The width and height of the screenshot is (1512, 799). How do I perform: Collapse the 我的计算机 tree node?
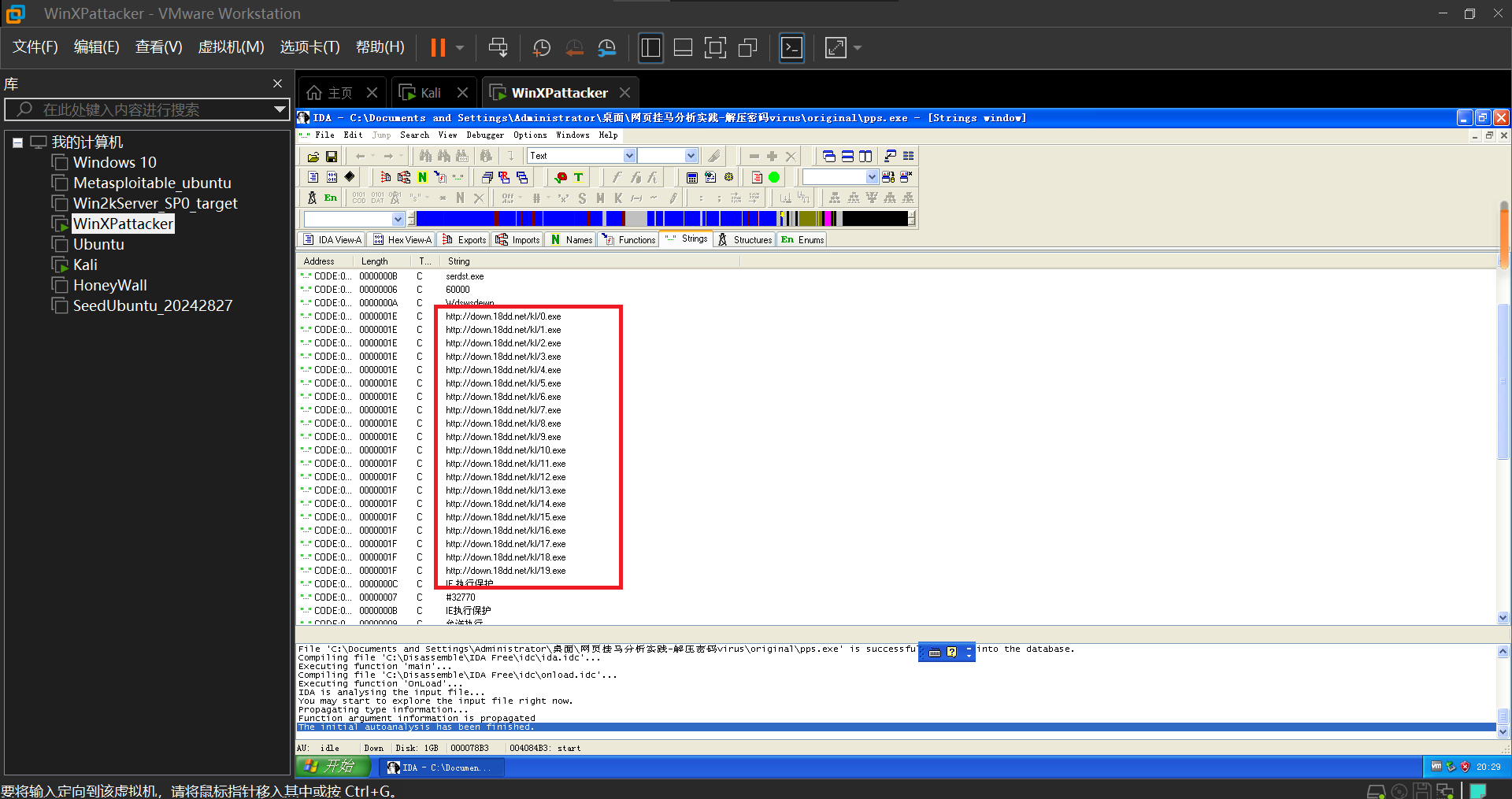point(17,142)
